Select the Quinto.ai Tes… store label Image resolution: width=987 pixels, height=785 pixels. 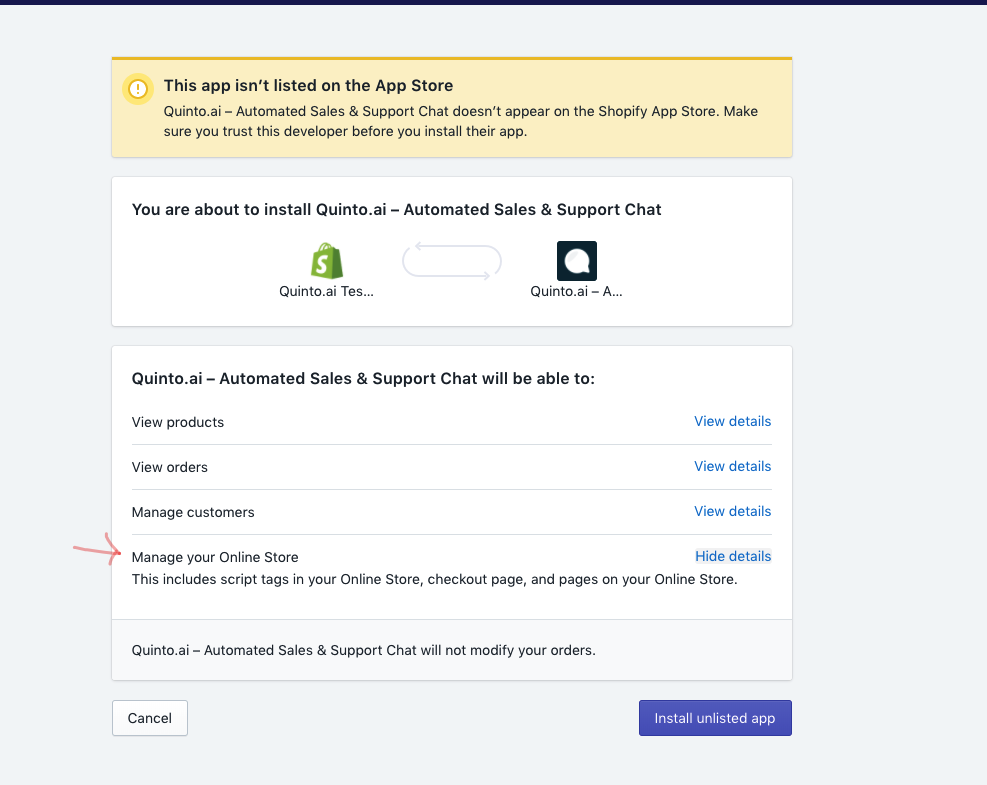pyautogui.click(x=326, y=292)
